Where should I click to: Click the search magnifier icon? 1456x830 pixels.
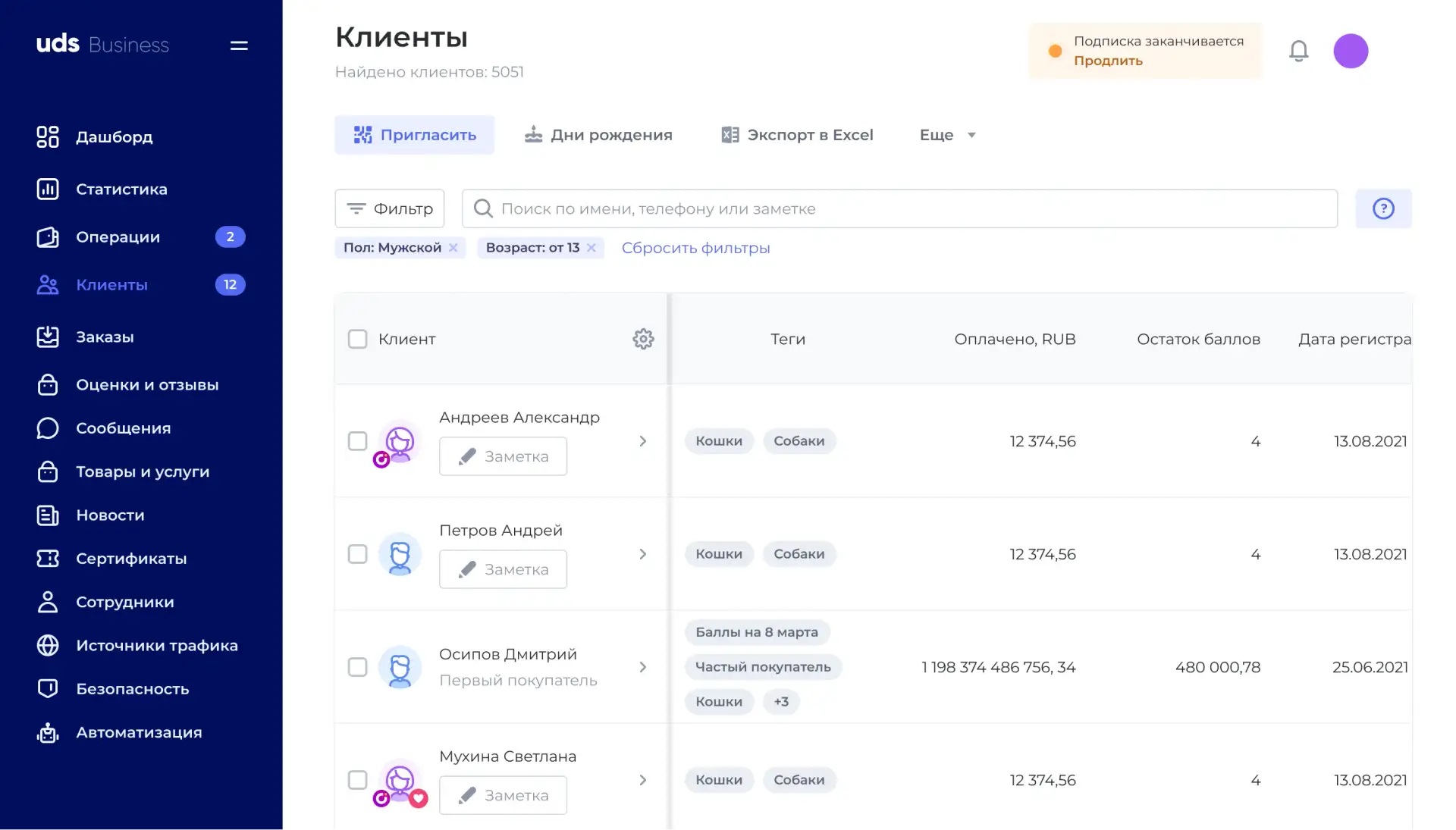pyautogui.click(x=483, y=208)
